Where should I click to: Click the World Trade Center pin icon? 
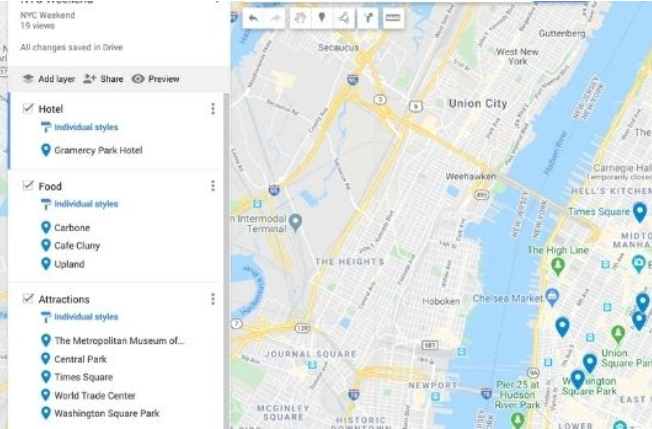pos(46,395)
